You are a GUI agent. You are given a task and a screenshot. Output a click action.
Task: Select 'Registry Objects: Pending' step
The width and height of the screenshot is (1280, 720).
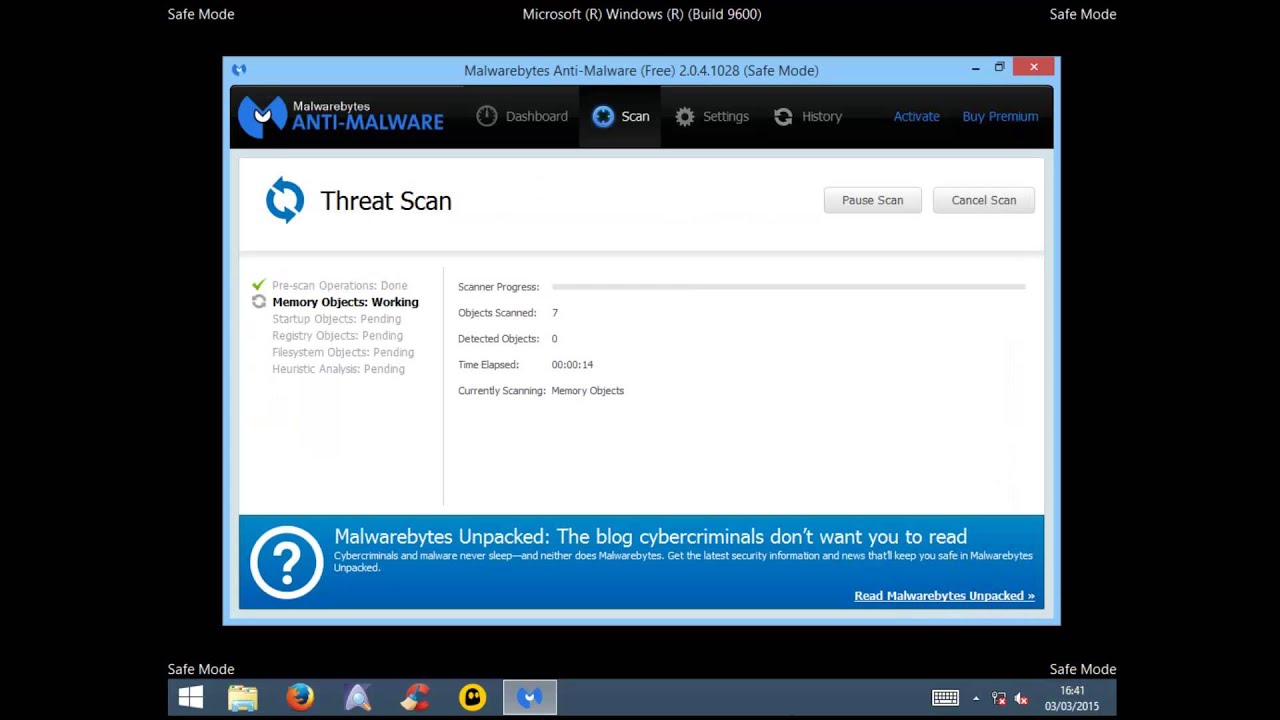pos(337,336)
